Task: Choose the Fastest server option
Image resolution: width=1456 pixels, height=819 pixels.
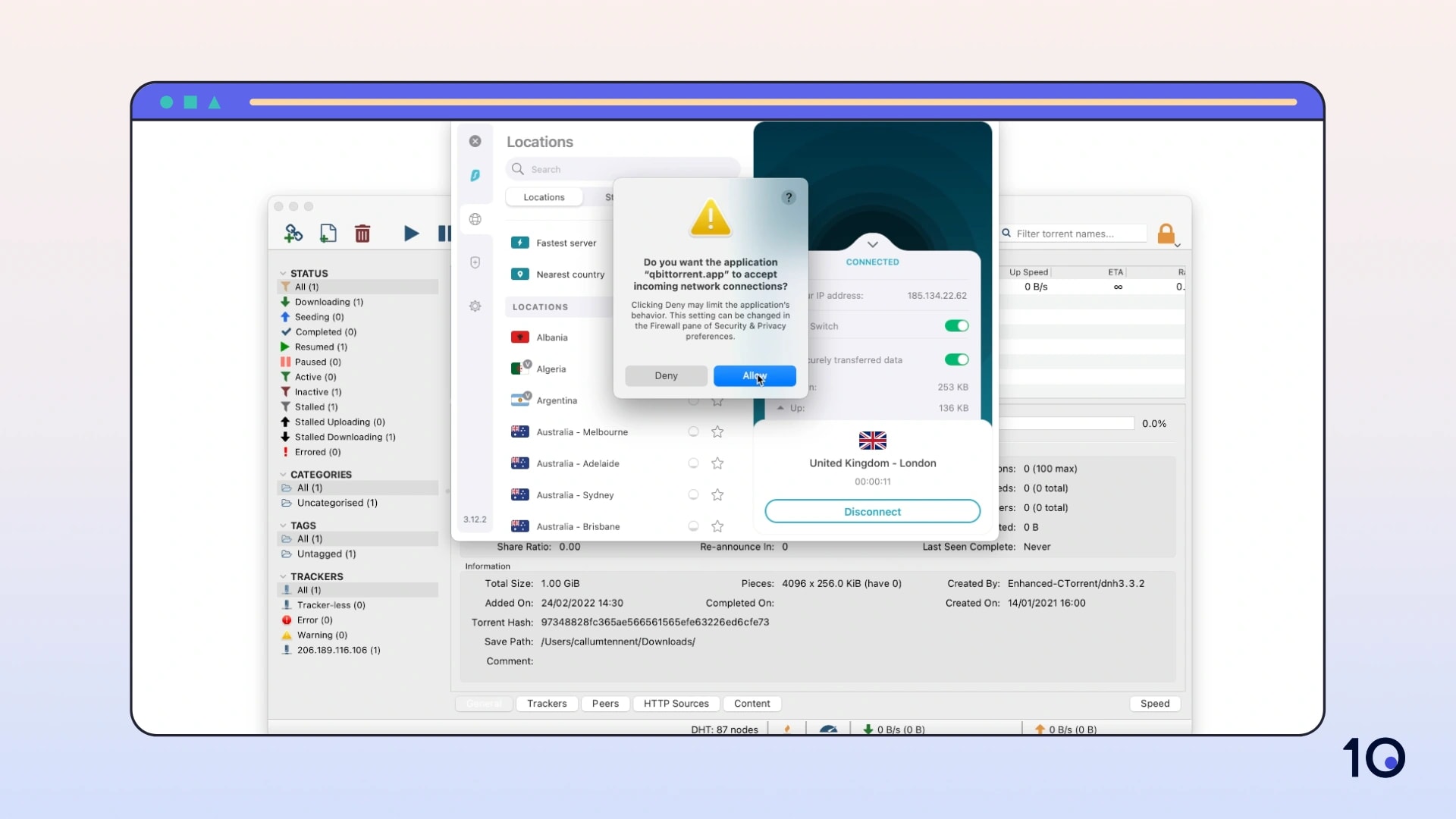Action: click(x=566, y=243)
